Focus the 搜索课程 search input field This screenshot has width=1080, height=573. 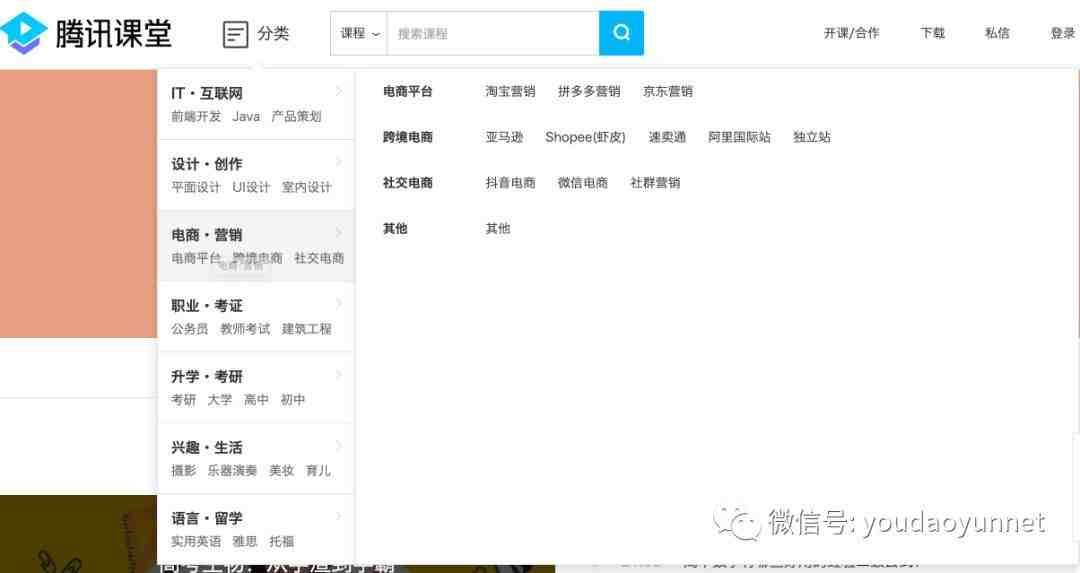tap(493, 33)
